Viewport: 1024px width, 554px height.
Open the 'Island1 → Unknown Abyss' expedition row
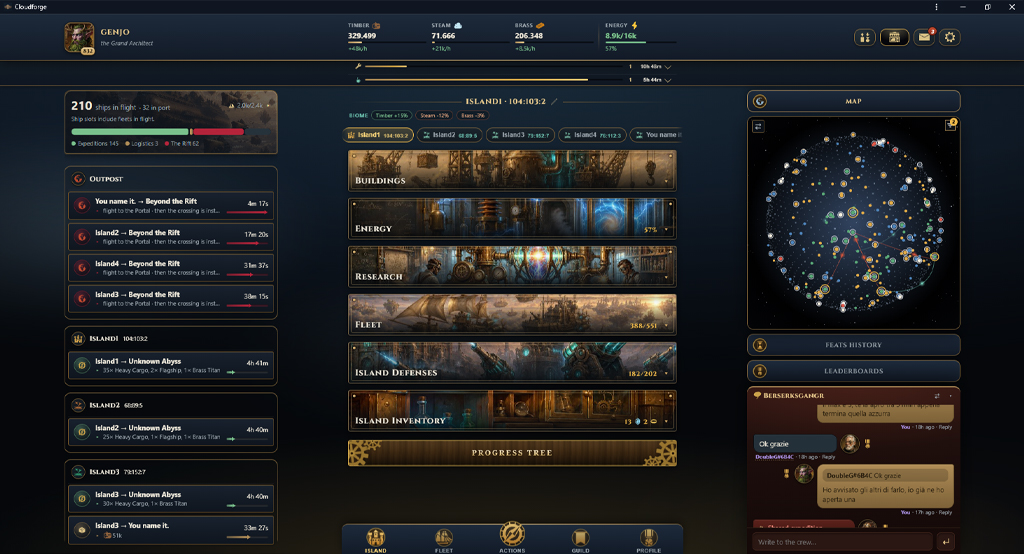tap(171, 366)
